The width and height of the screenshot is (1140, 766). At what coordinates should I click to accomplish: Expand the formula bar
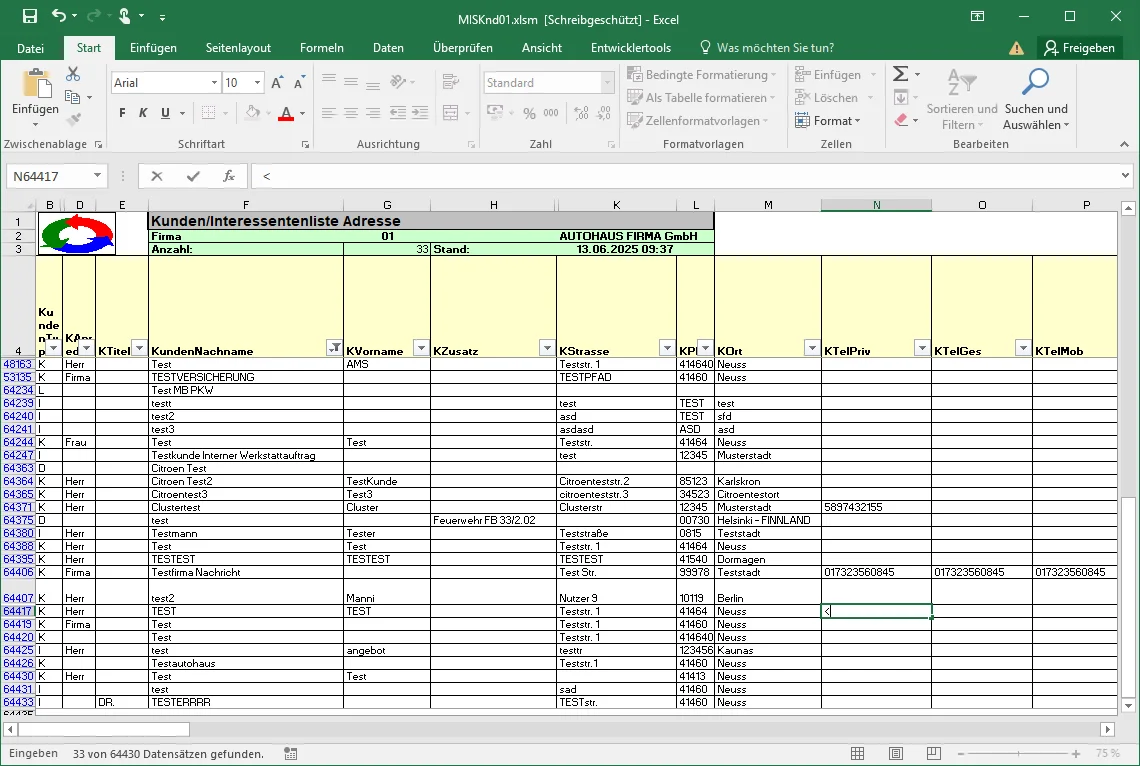point(1125,176)
